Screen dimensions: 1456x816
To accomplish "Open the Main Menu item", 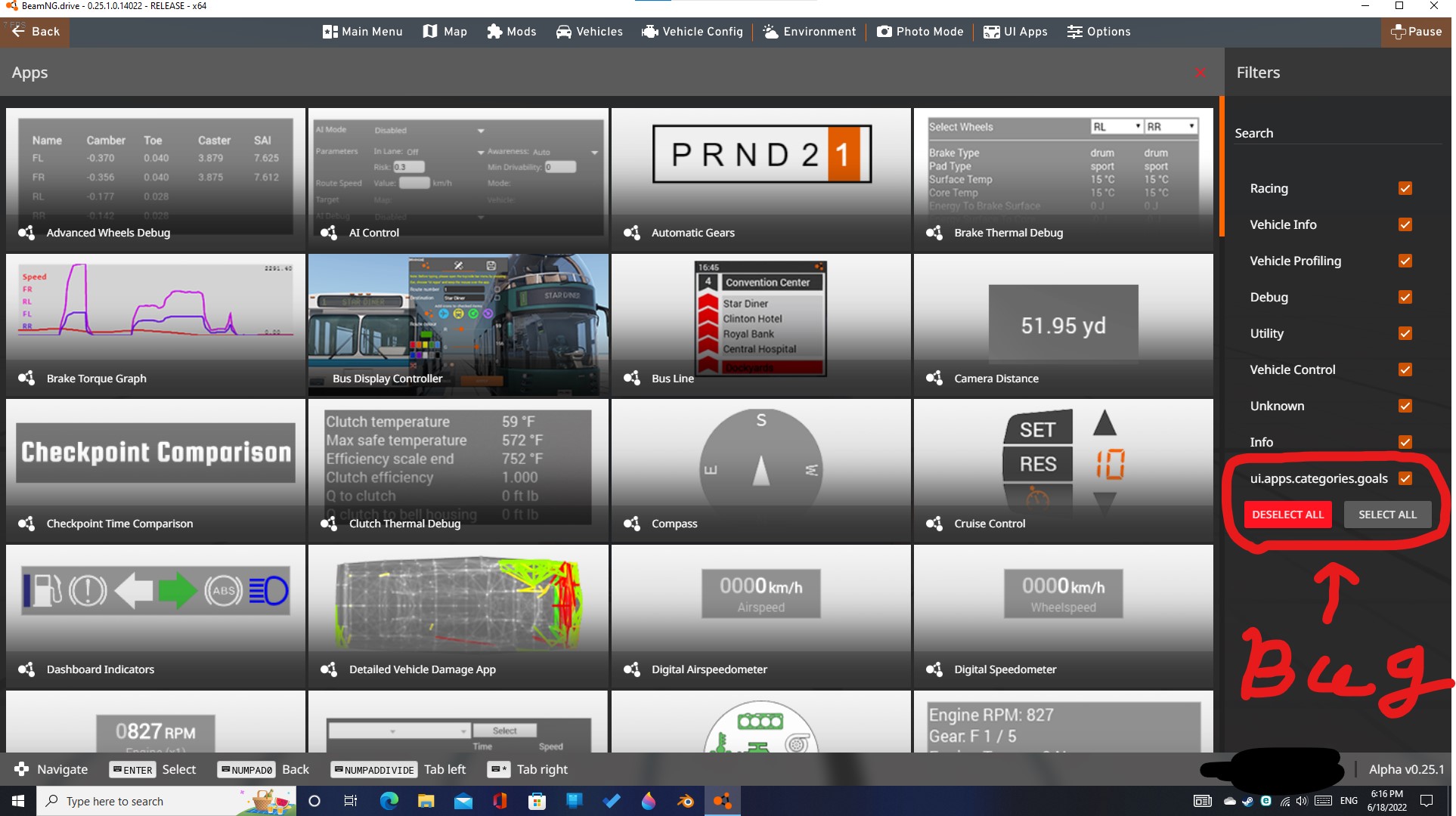I will point(362,32).
